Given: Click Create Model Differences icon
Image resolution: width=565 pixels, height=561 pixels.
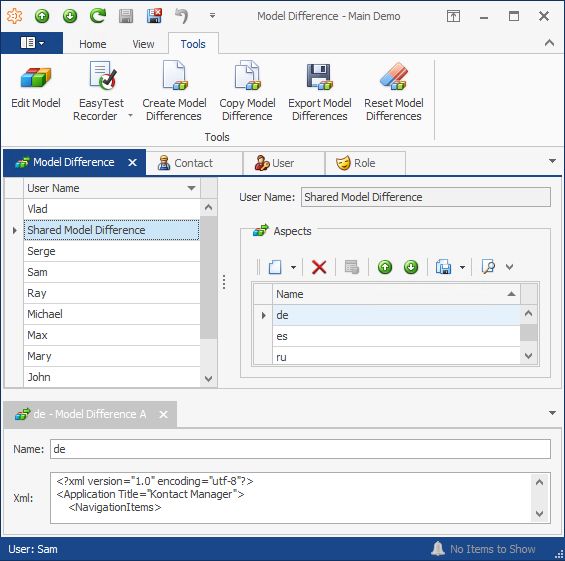Looking at the screenshot, I should 175,75.
